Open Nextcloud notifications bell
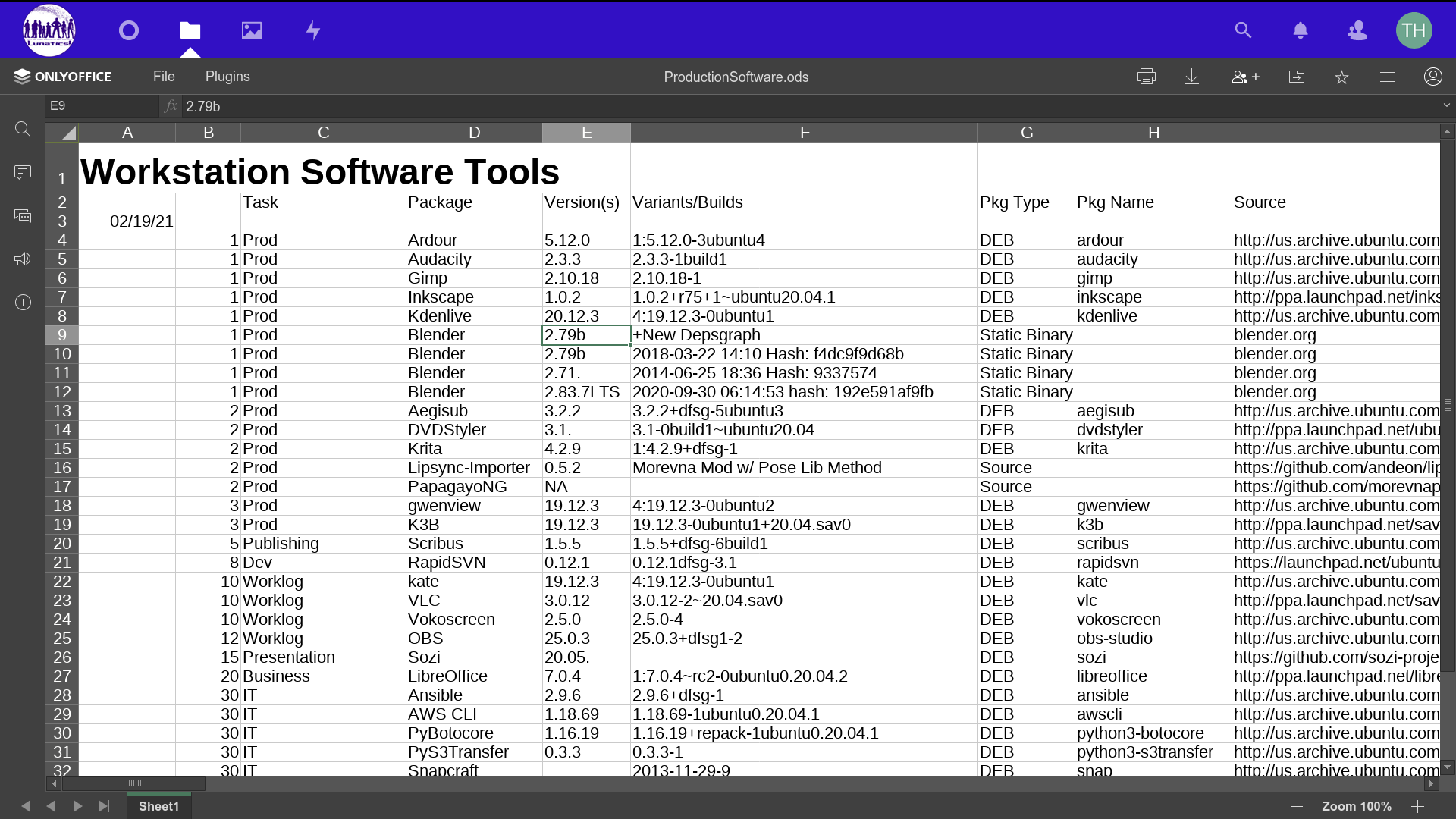 pos(1300,30)
